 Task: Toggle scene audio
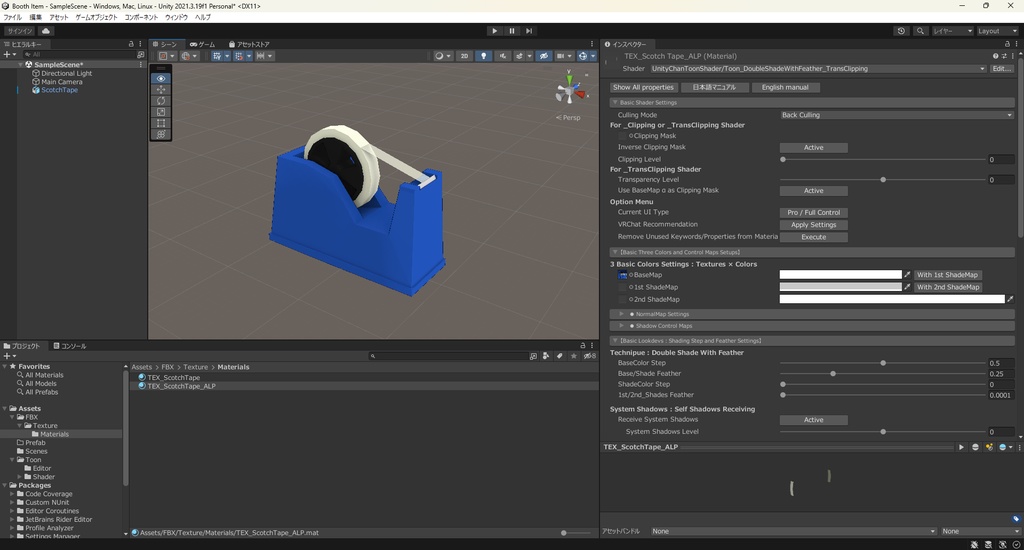tap(502, 56)
